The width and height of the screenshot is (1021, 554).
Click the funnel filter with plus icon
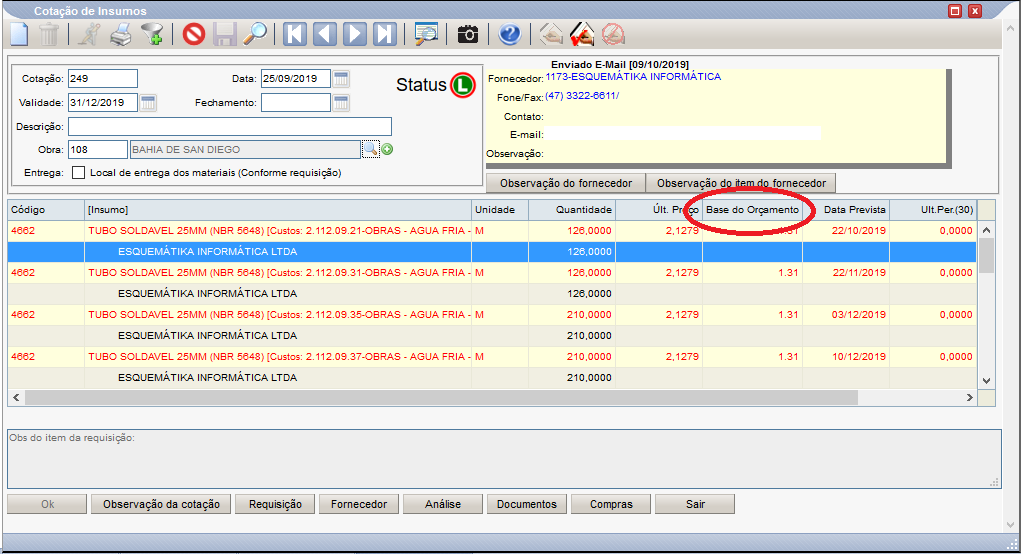pyautogui.click(x=152, y=34)
